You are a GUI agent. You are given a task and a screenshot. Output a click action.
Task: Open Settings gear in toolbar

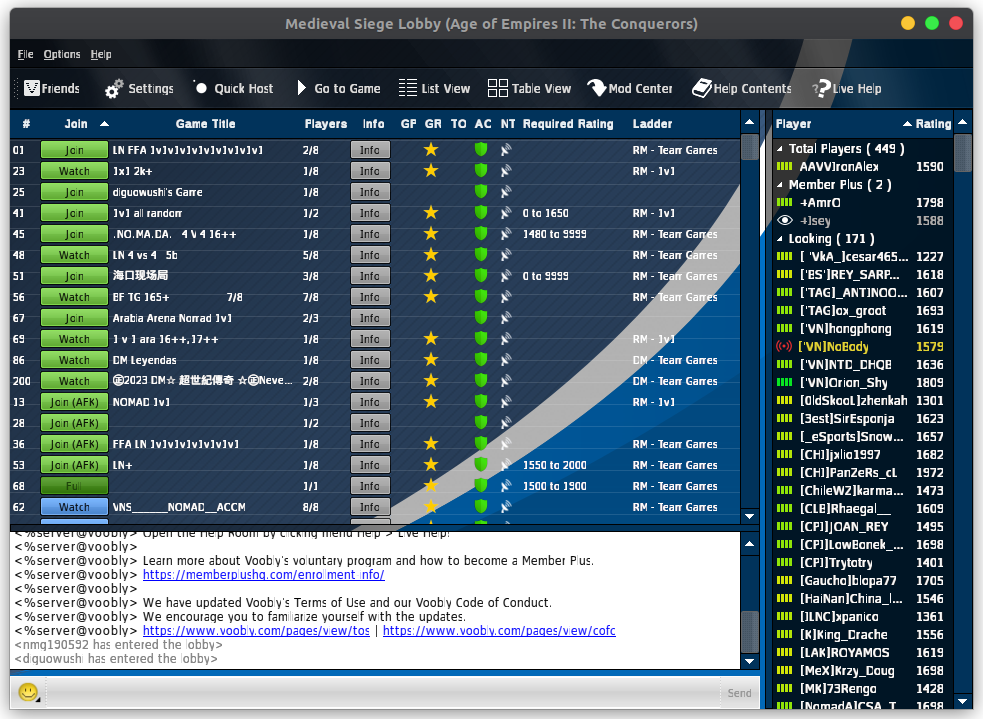[x=114, y=89]
